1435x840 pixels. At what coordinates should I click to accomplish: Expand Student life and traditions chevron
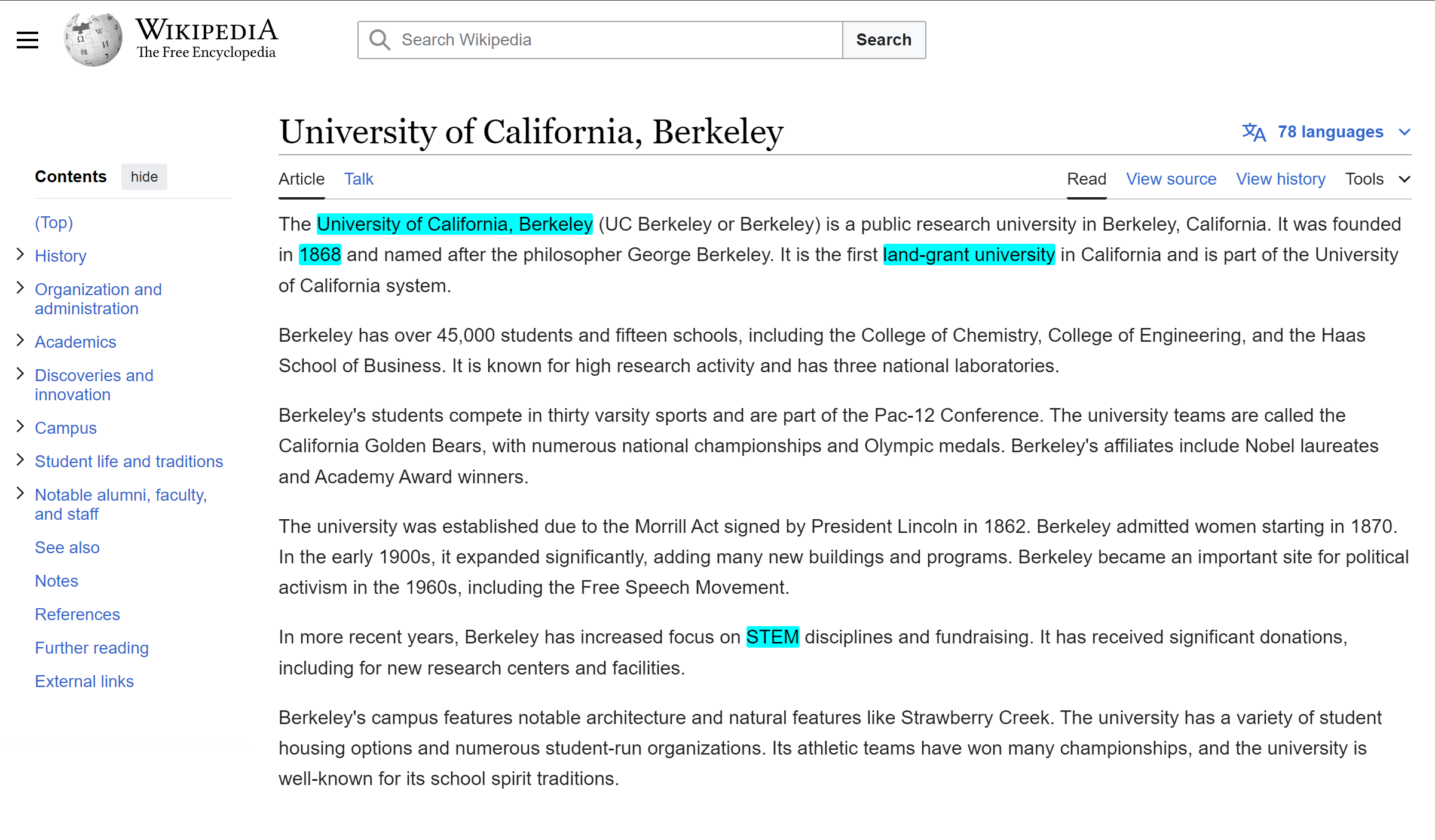[x=20, y=460]
